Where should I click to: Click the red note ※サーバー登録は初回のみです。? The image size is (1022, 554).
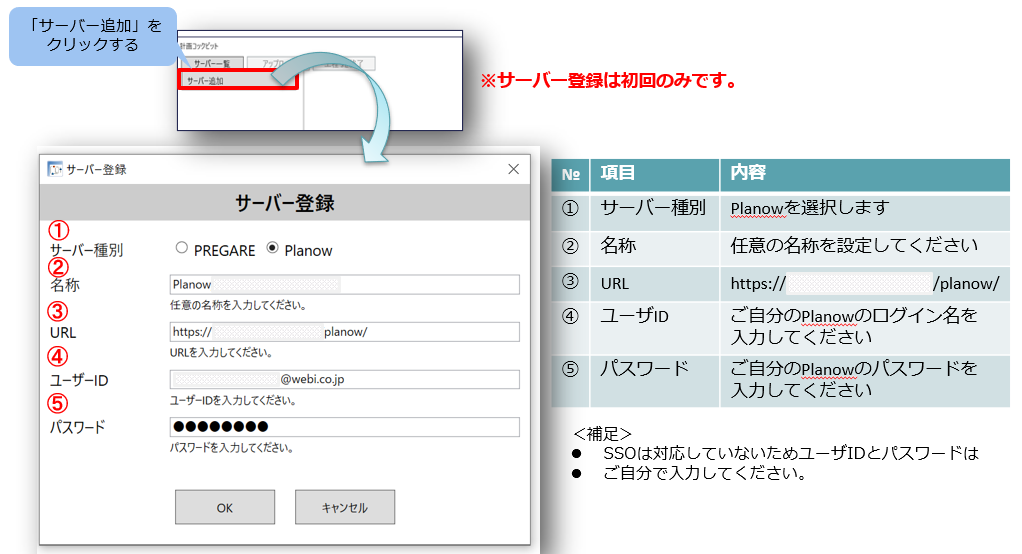pos(609,81)
